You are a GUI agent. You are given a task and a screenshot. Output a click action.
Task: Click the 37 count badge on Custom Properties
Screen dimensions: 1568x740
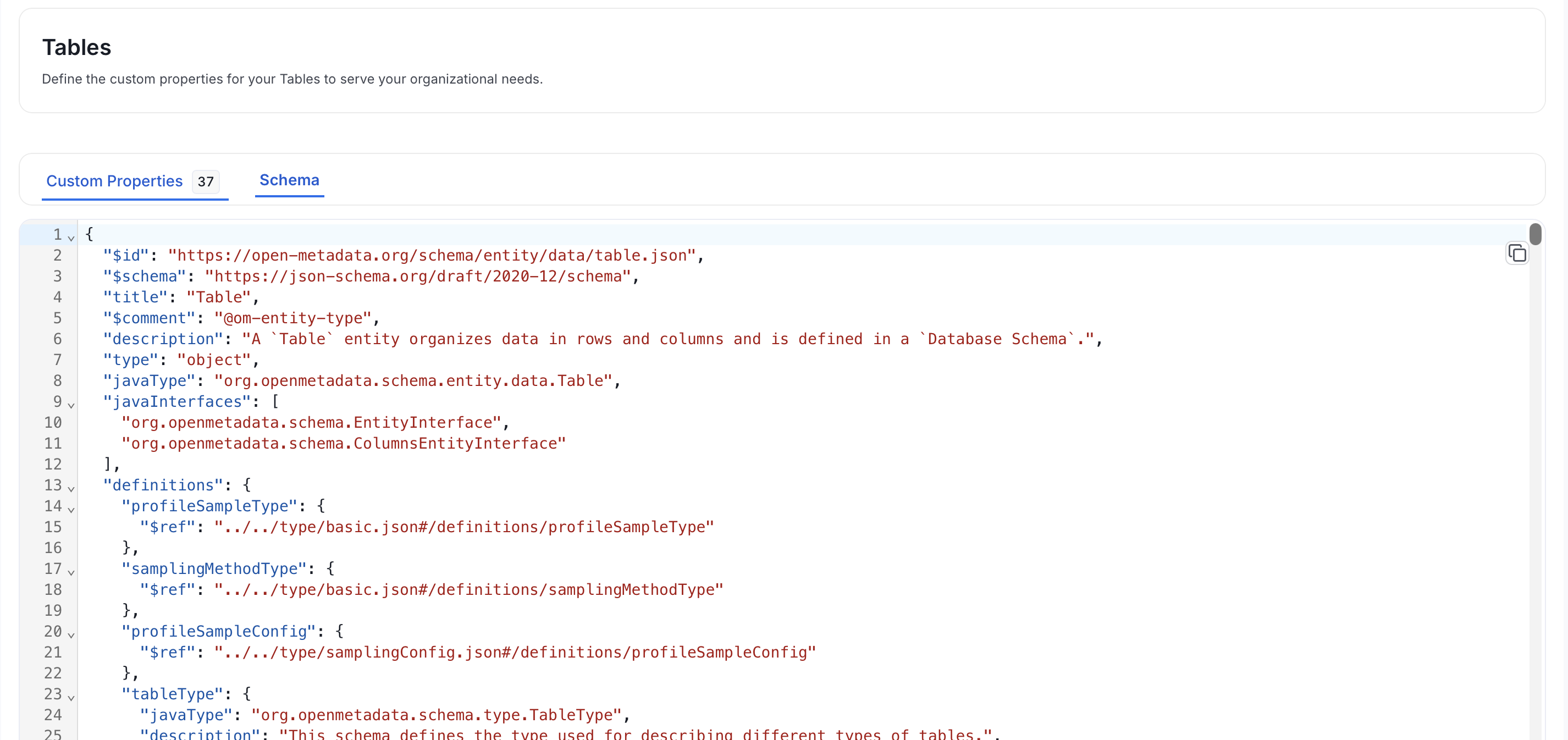(x=206, y=181)
